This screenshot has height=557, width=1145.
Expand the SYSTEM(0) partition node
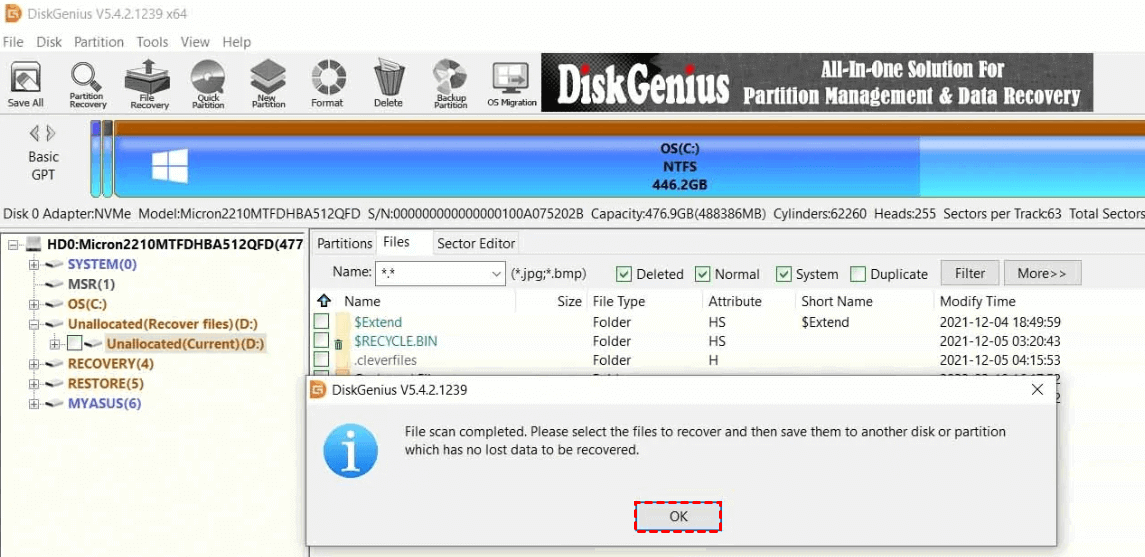click(34, 264)
